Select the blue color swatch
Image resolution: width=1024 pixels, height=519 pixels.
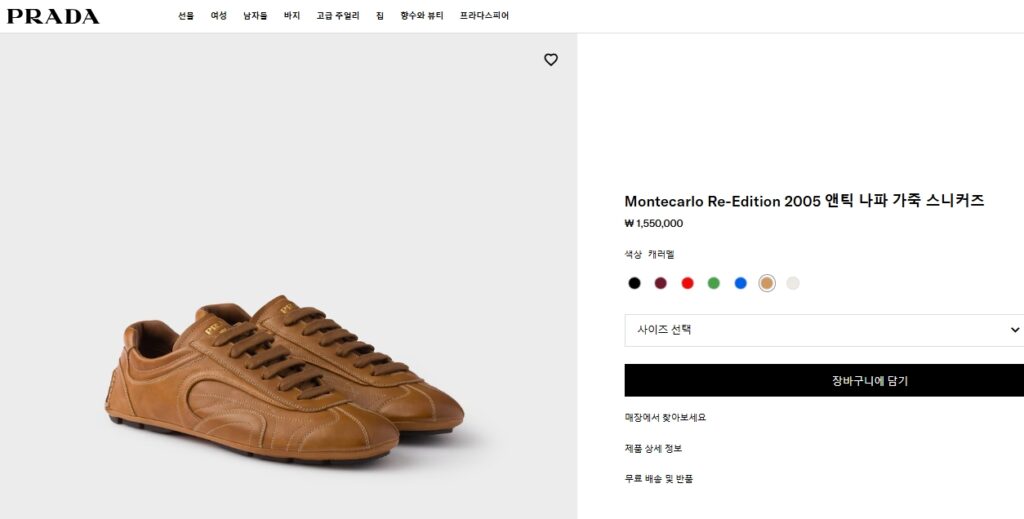[x=740, y=283]
